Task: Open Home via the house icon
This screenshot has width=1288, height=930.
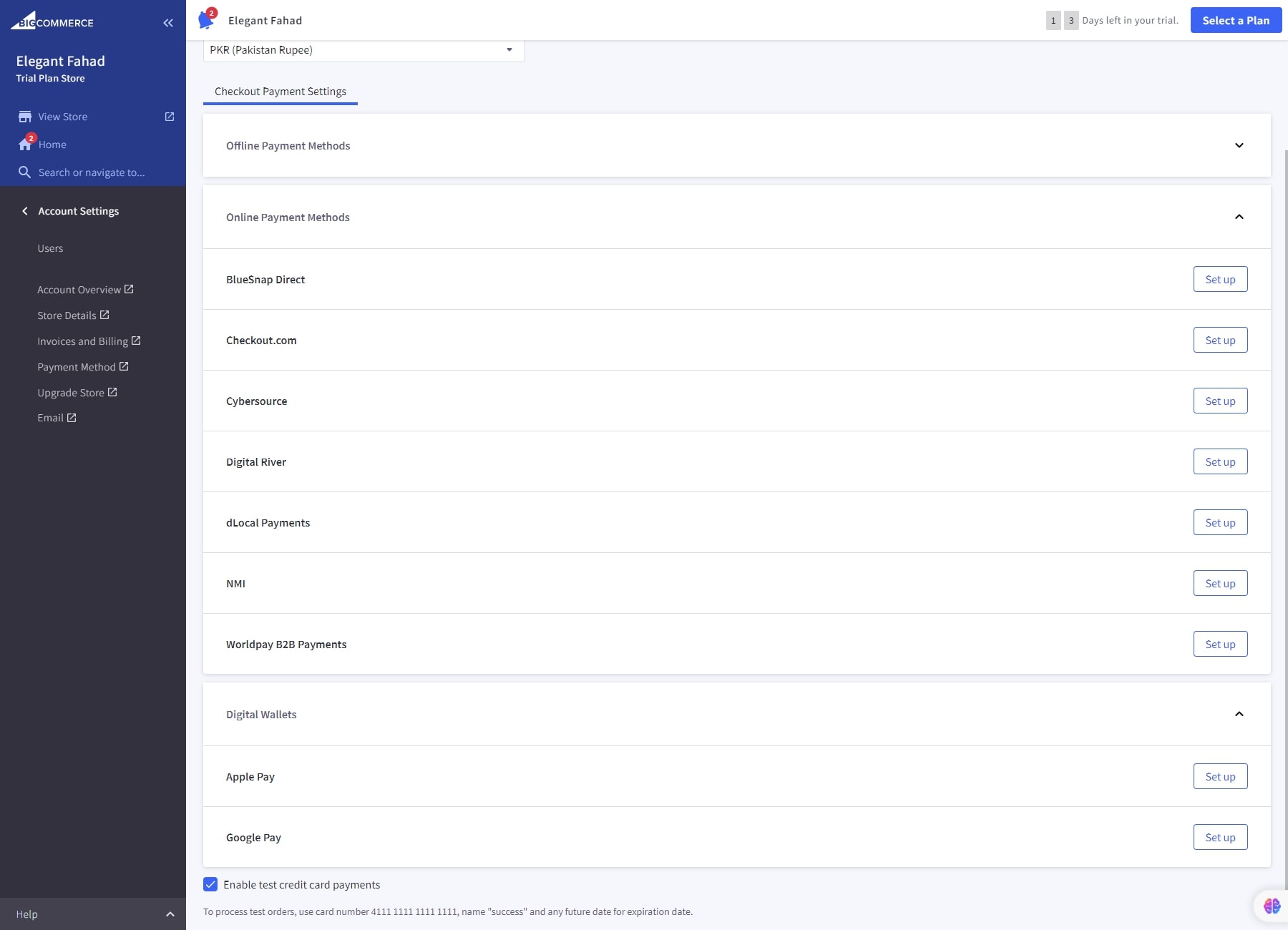Action: 25,144
